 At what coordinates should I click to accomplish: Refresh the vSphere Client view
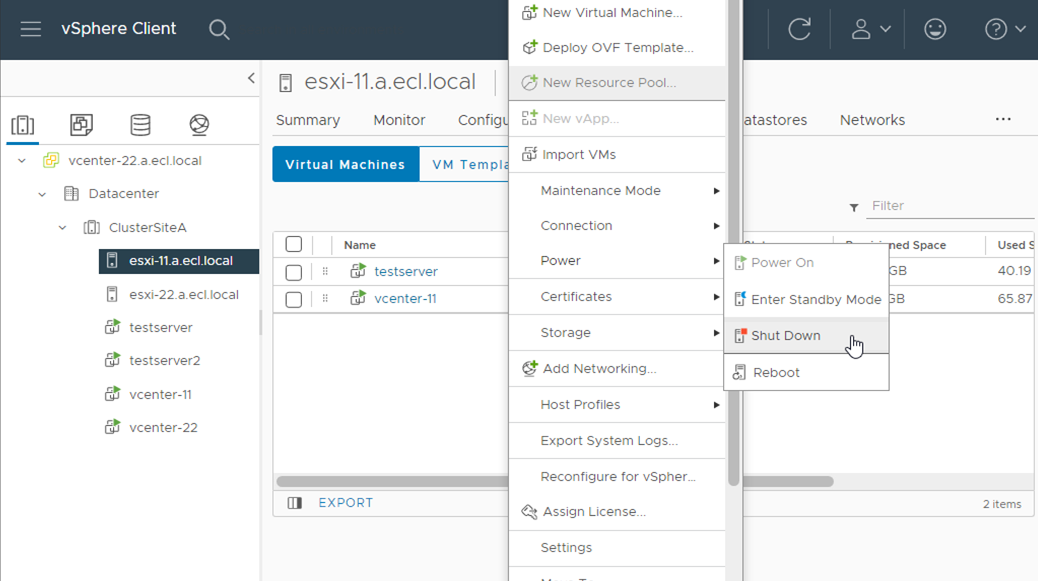pyautogui.click(x=799, y=29)
